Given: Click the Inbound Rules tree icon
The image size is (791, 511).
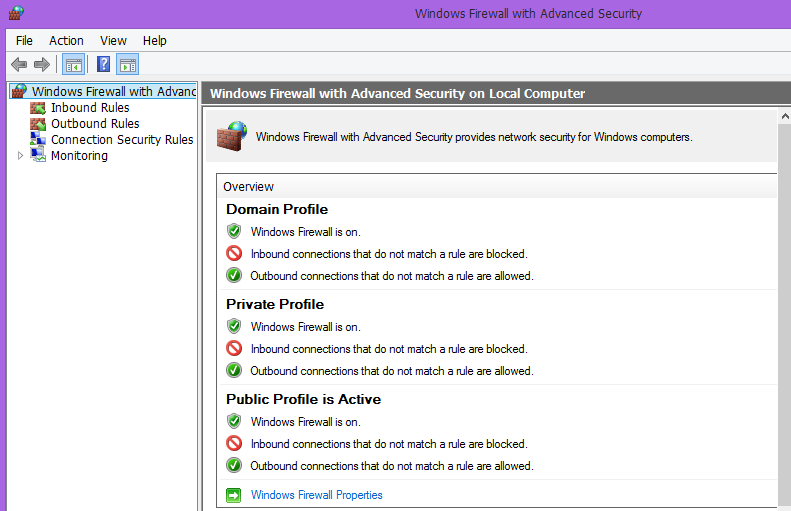Looking at the screenshot, I should coord(38,108).
